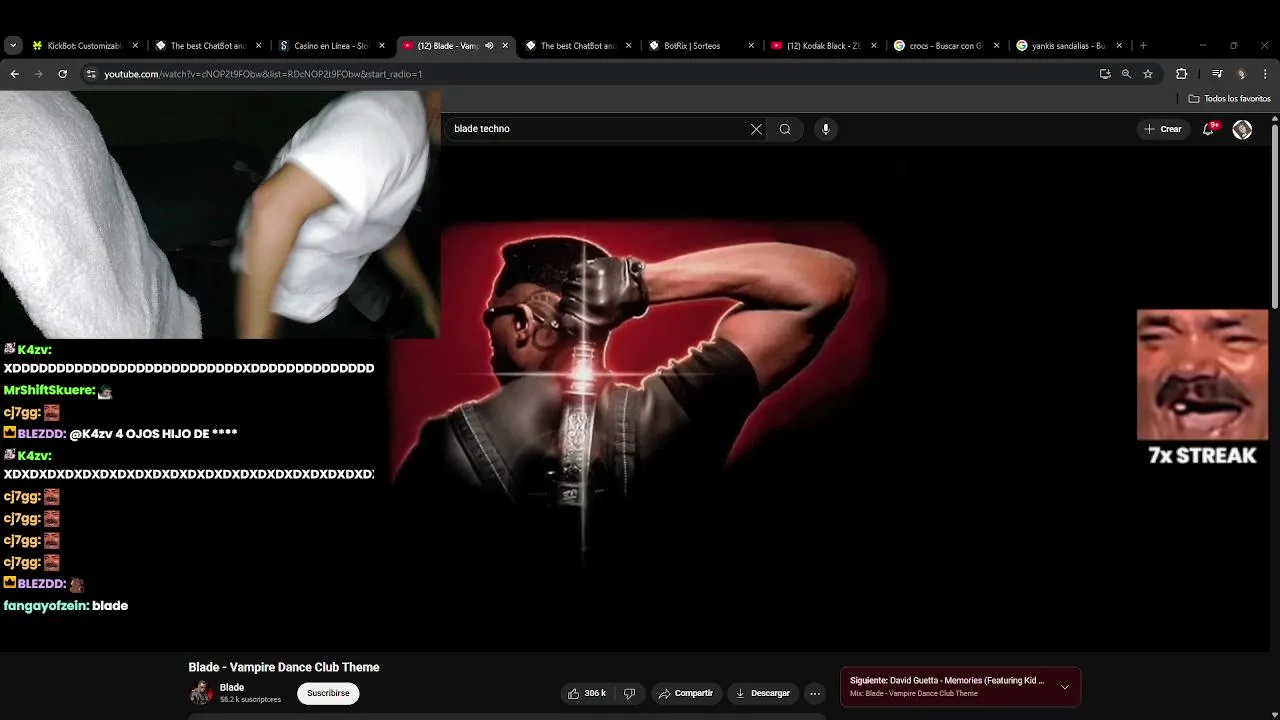The height and width of the screenshot is (720, 1280).
Task: Click the page vertical scrollbar
Action: pyautogui.click(x=1275, y=215)
